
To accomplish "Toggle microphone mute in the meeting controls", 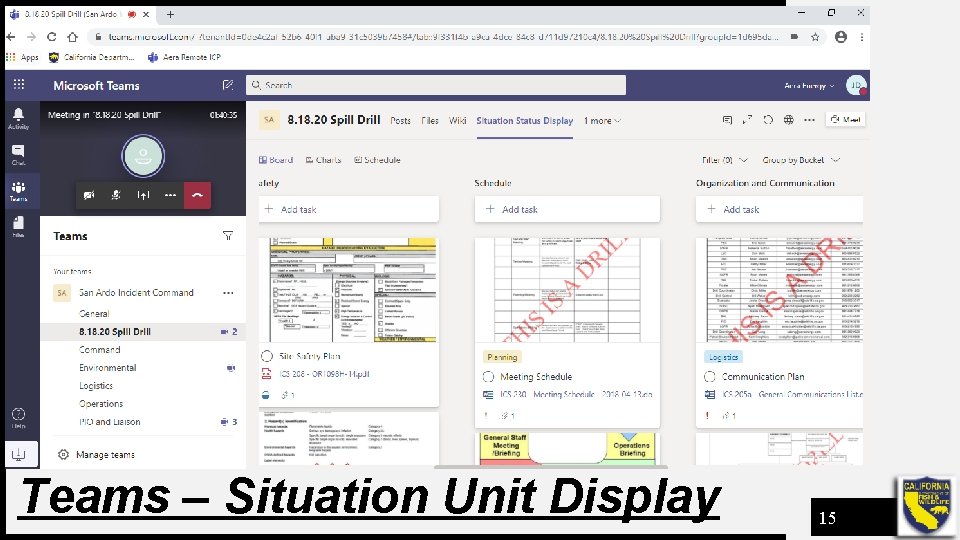I will click(116, 195).
